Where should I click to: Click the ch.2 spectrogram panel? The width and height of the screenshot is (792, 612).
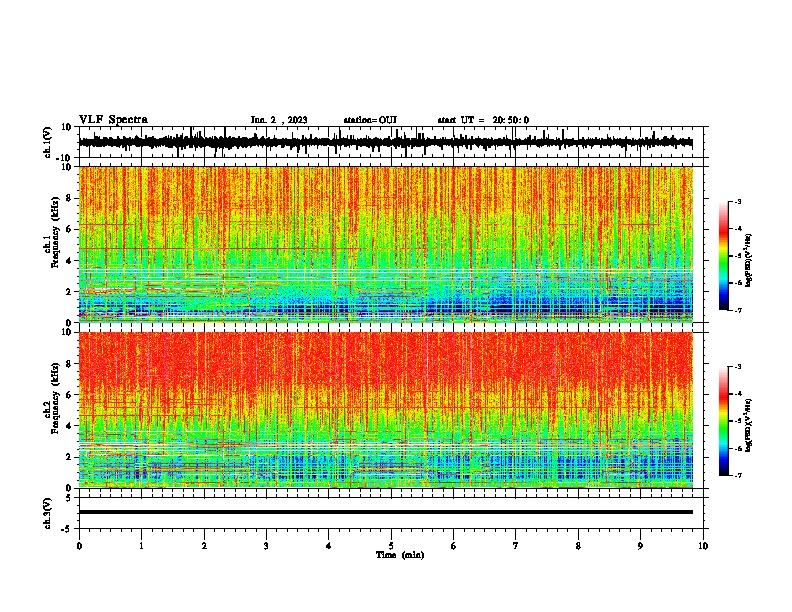click(x=386, y=410)
